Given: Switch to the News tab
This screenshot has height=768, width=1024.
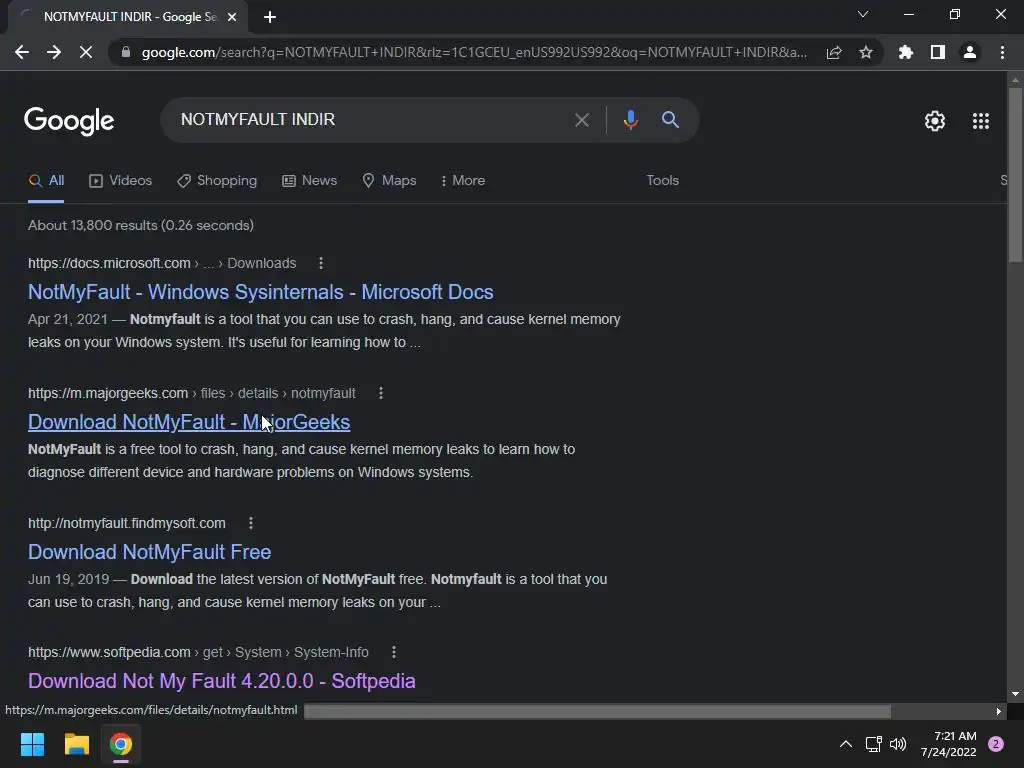Looking at the screenshot, I should pyautogui.click(x=310, y=181).
